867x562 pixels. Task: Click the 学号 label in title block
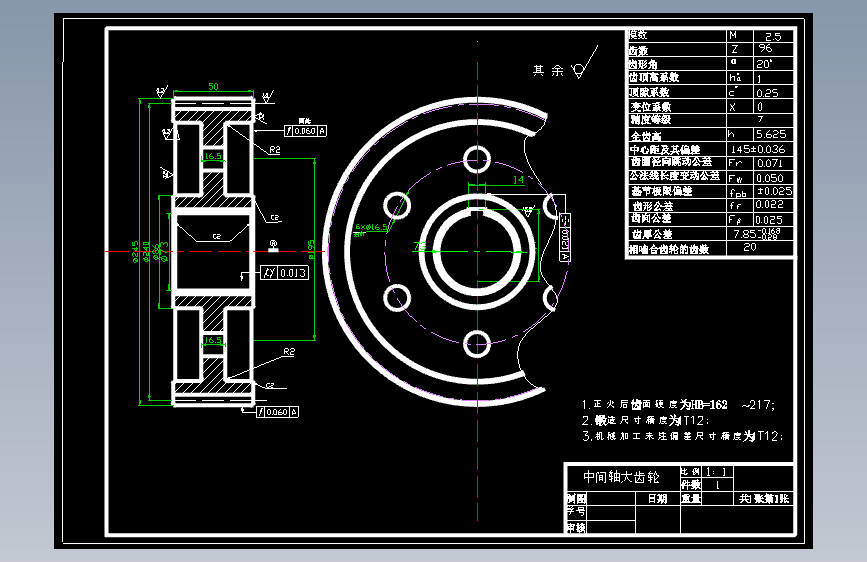(576, 512)
